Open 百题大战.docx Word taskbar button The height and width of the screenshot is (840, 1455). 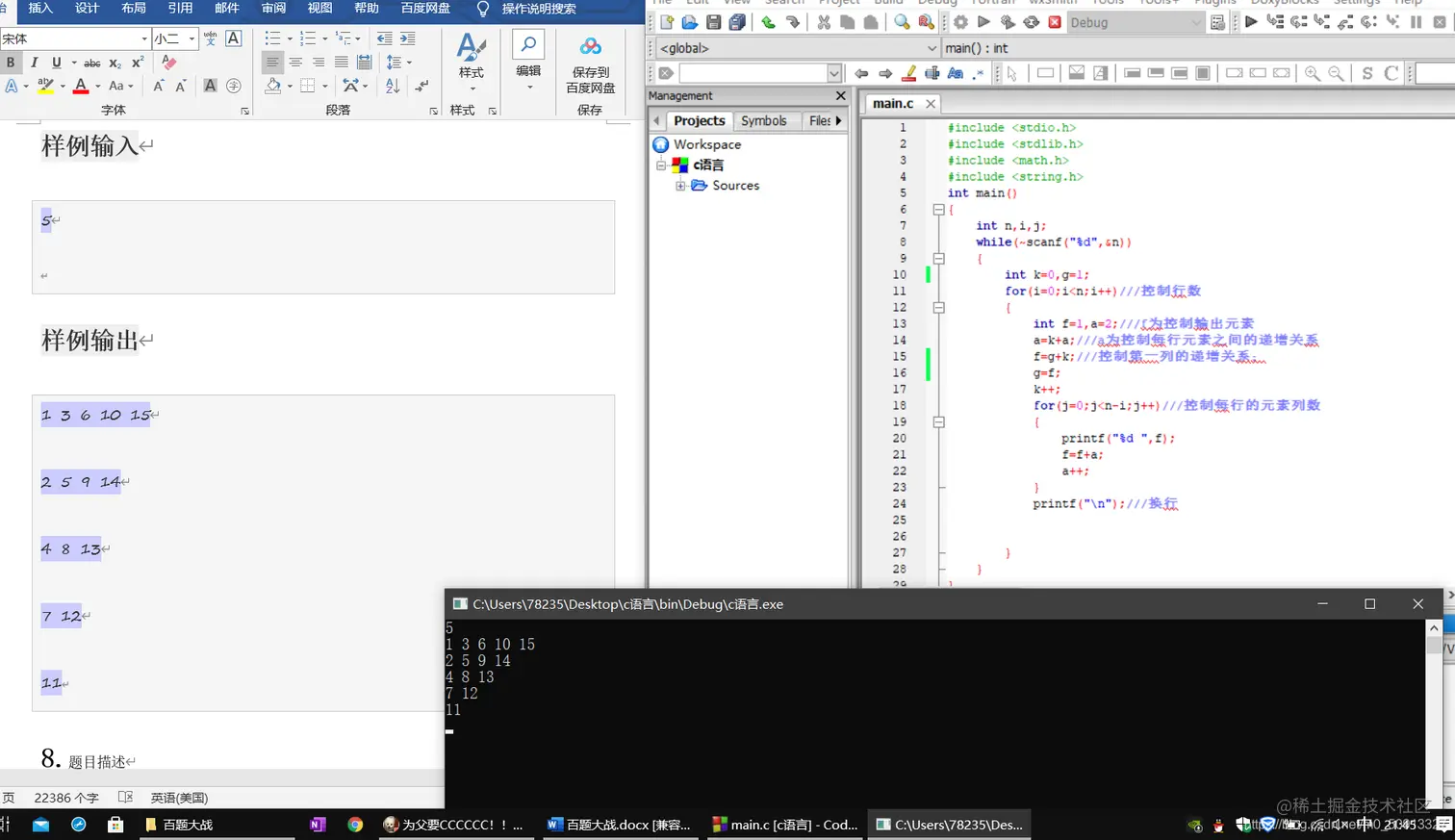click(619, 825)
